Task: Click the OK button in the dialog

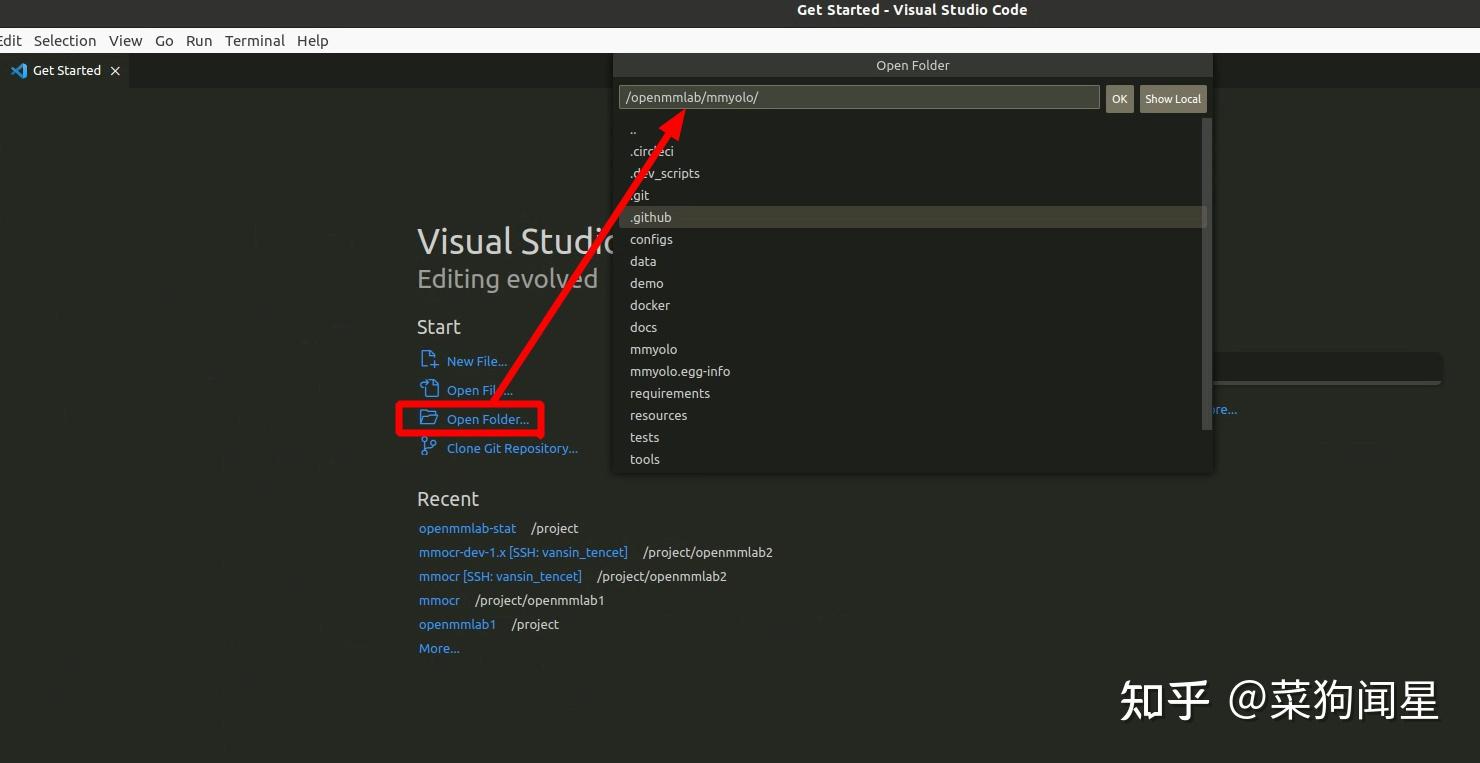Action: [x=1119, y=98]
